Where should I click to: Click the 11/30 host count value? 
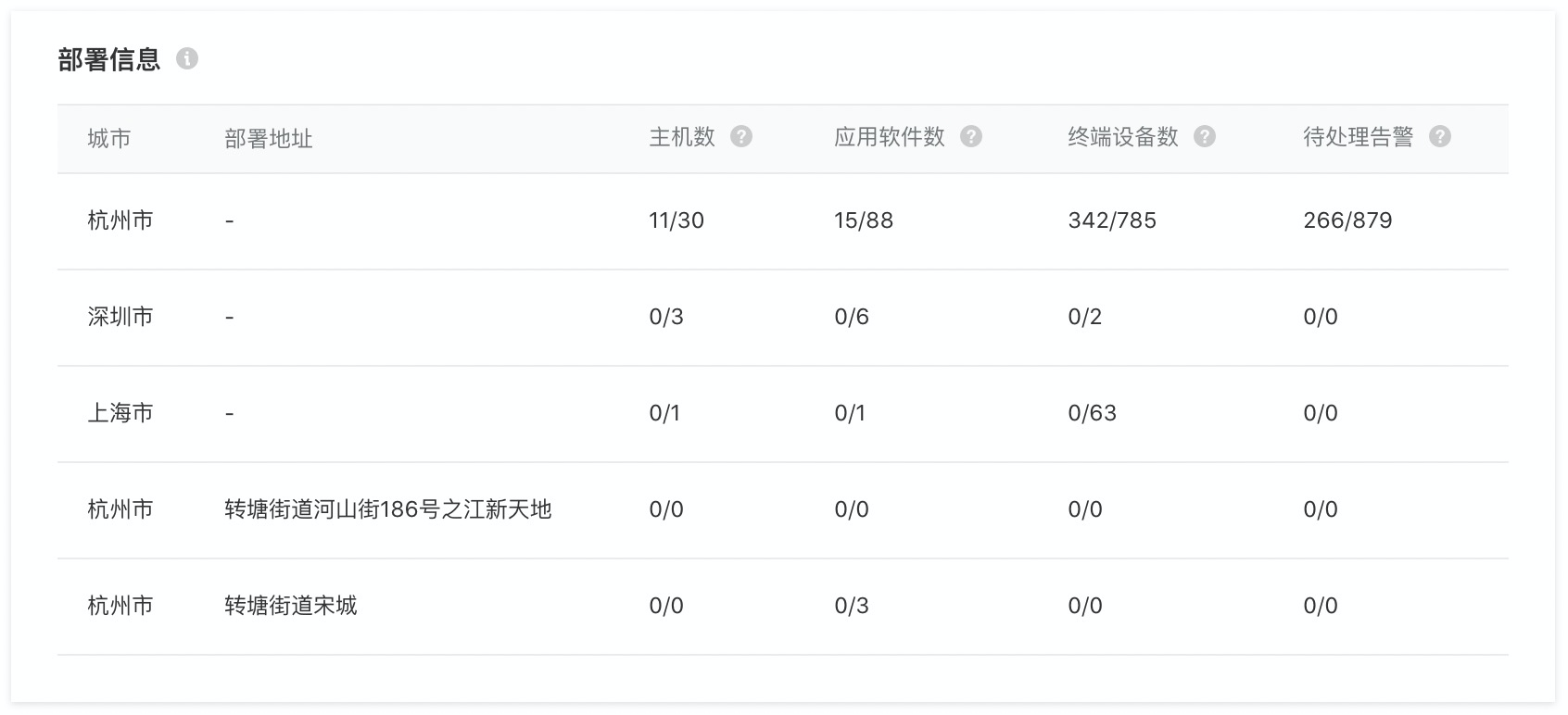(677, 220)
